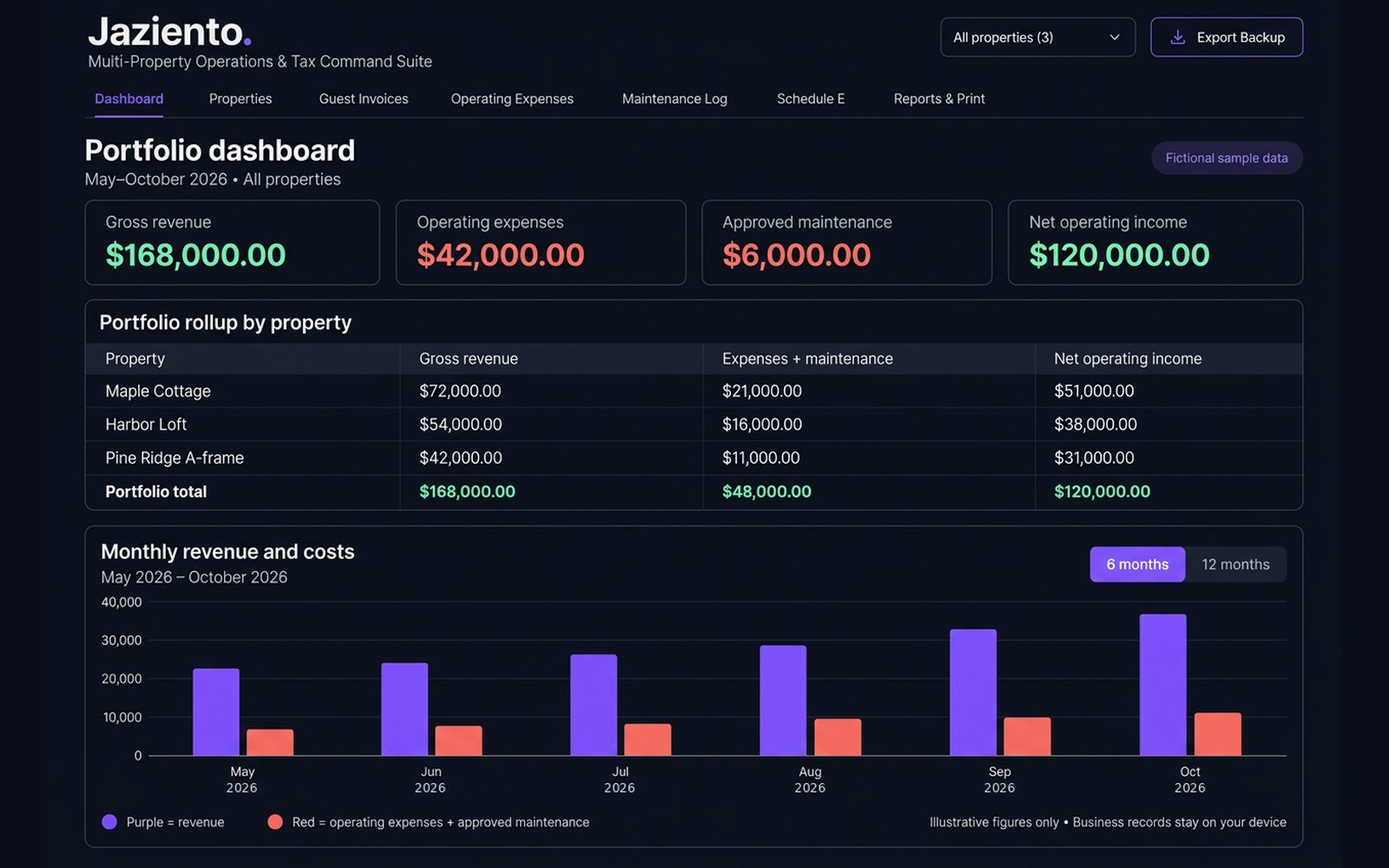
Task: Click Pine Ridge's $31,000.00 net income cell
Action: pyautogui.click(x=1094, y=457)
